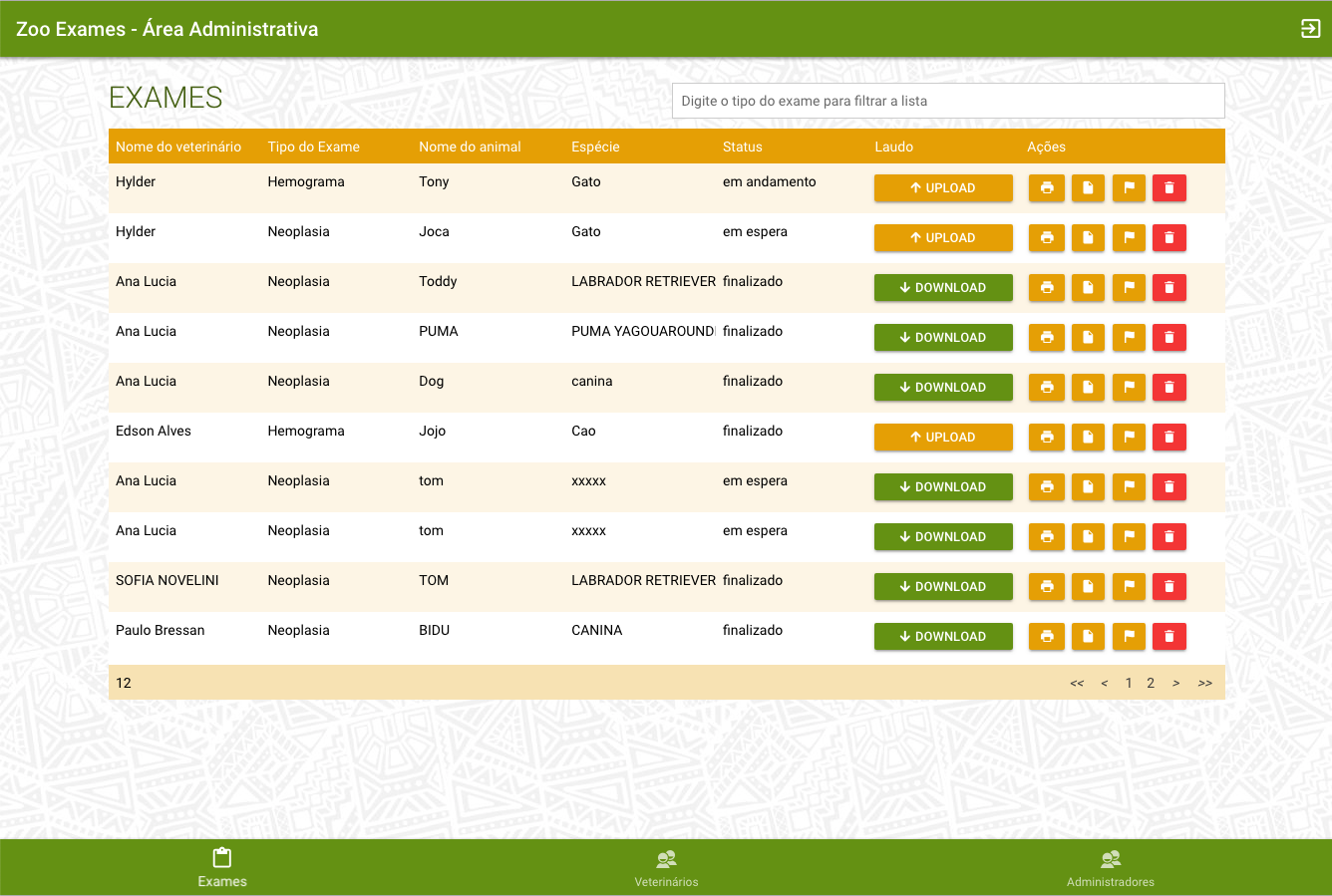This screenshot has width=1332, height=896.
Task: Delete the SOFIA NOVELINI exam row
Action: pyautogui.click(x=1168, y=587)
